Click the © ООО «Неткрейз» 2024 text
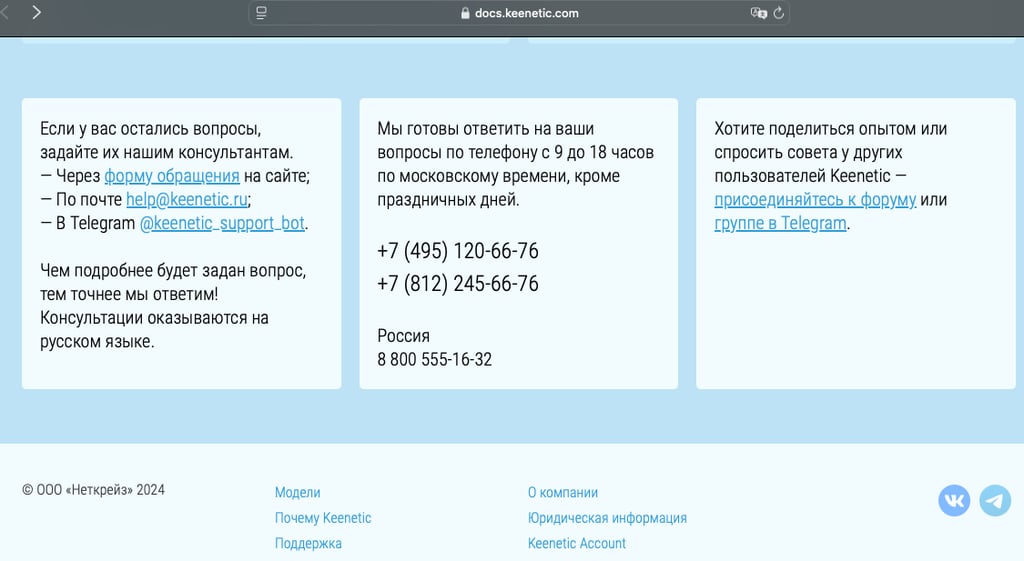This screenshot has width=1024, height=561. click(93, 490)
